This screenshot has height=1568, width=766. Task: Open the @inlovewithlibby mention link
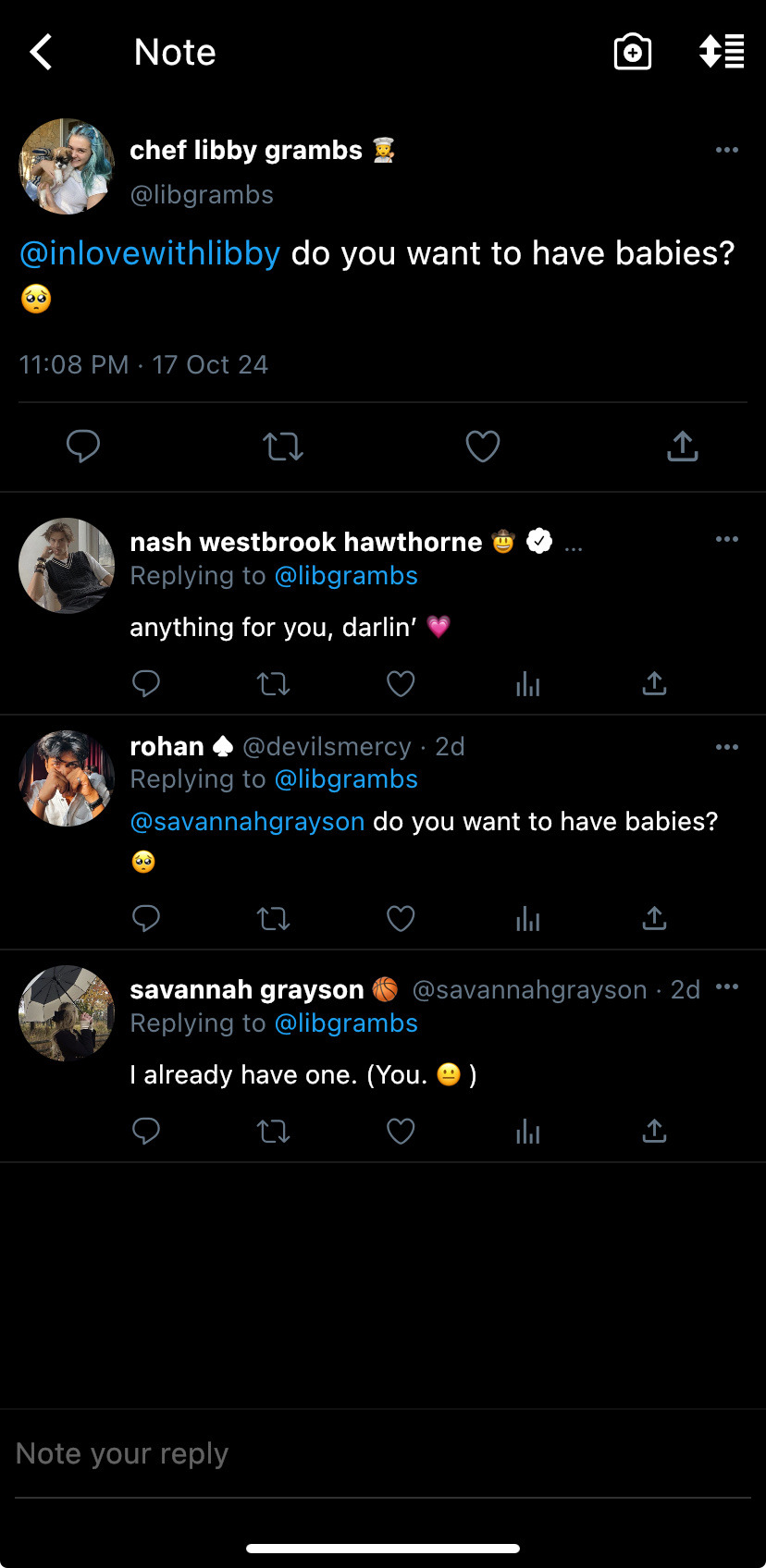click(150, 253)
